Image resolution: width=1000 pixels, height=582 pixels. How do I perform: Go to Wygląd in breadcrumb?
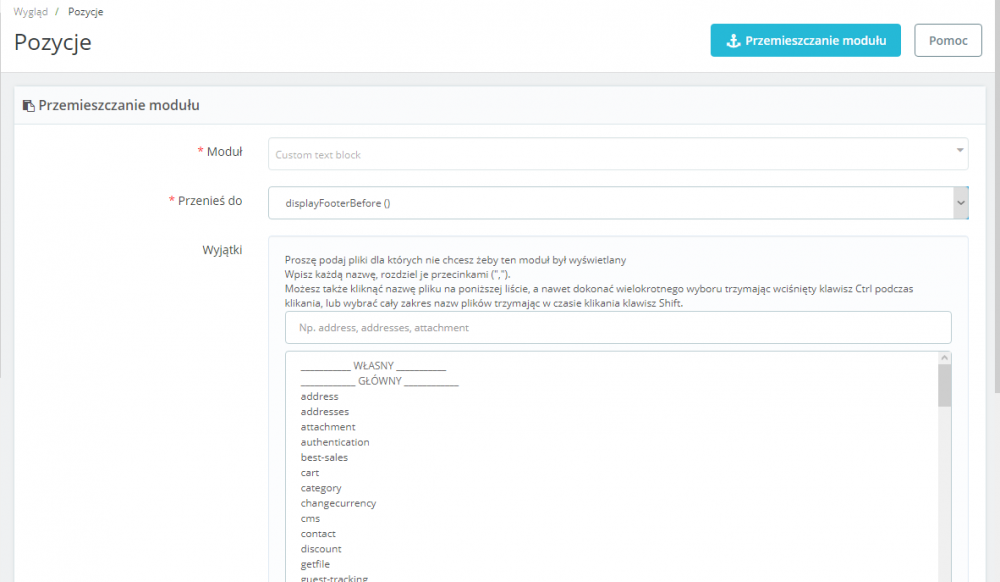click(x=31, y=11)
